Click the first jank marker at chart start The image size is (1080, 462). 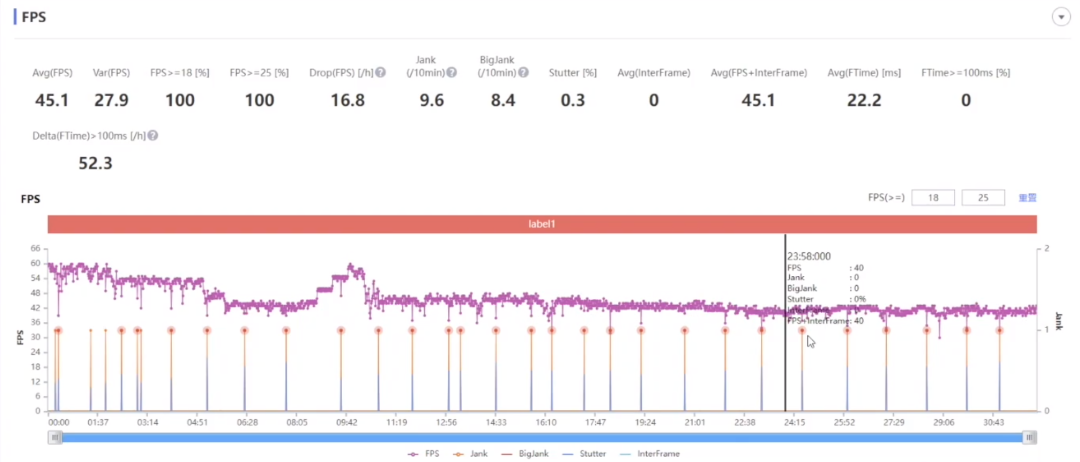(57, 330)
